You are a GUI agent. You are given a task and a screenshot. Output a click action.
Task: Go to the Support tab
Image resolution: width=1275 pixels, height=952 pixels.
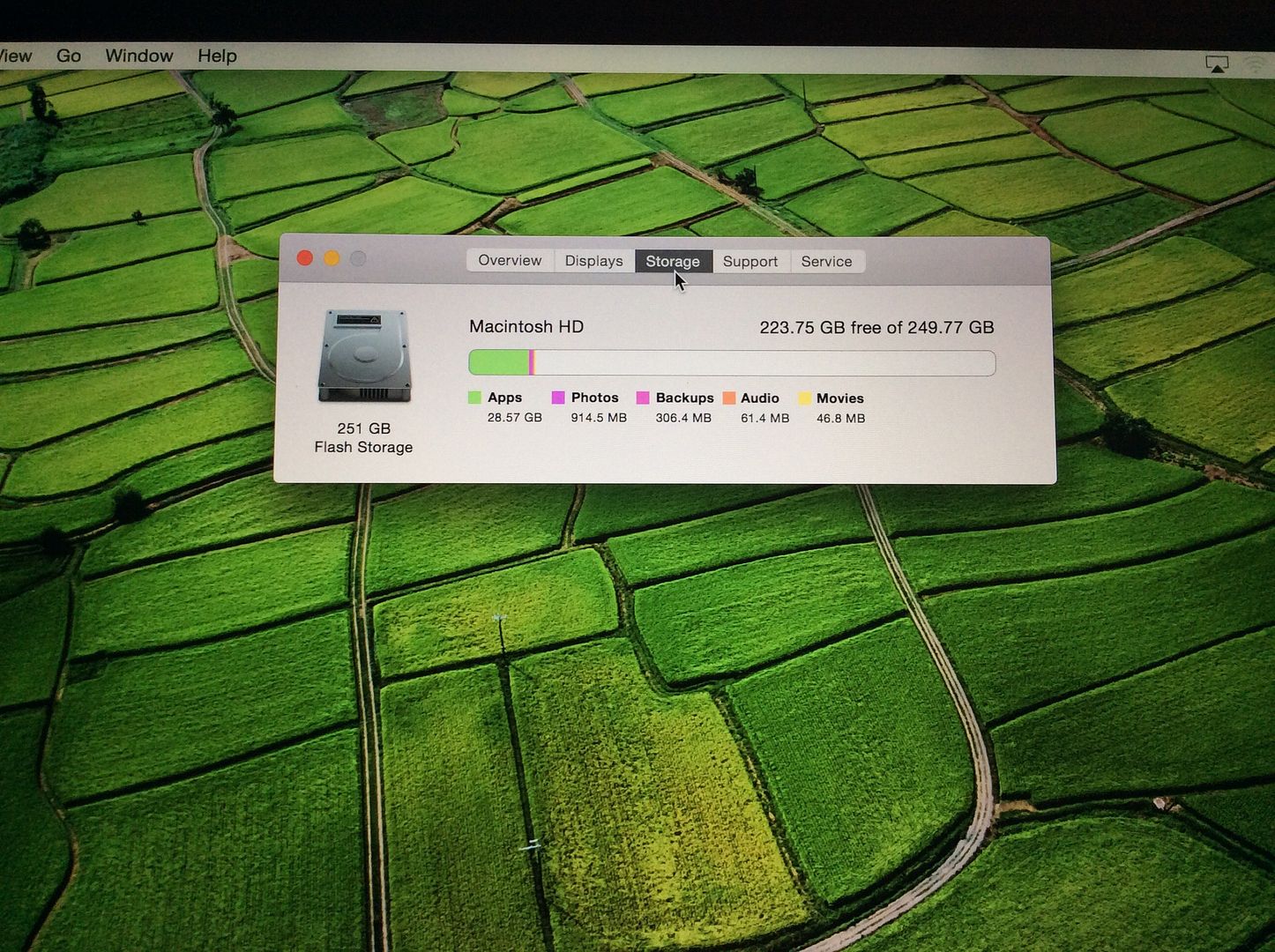(x=750, y=261)
